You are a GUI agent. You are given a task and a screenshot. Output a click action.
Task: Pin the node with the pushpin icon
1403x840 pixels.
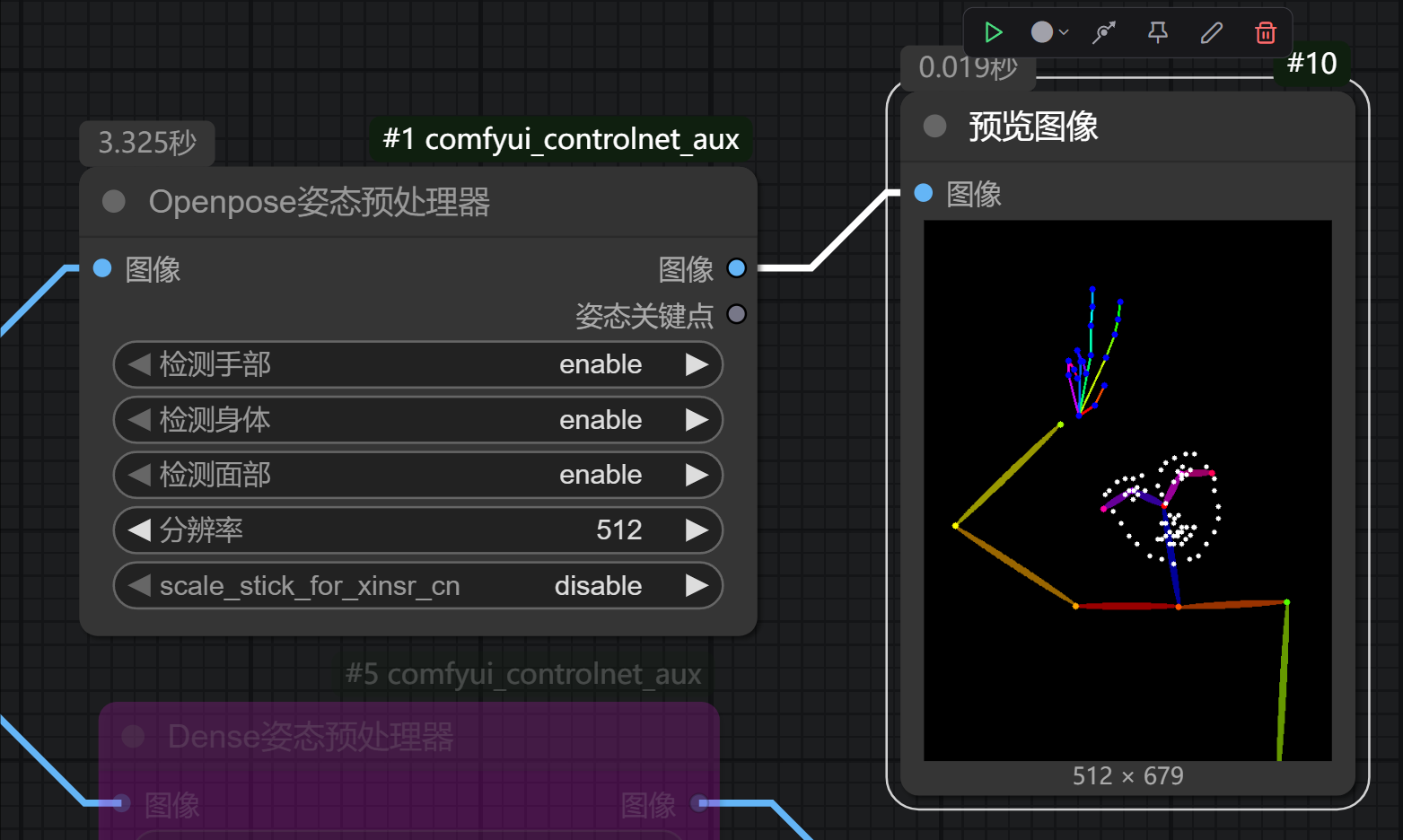[x=1157, y=32]
